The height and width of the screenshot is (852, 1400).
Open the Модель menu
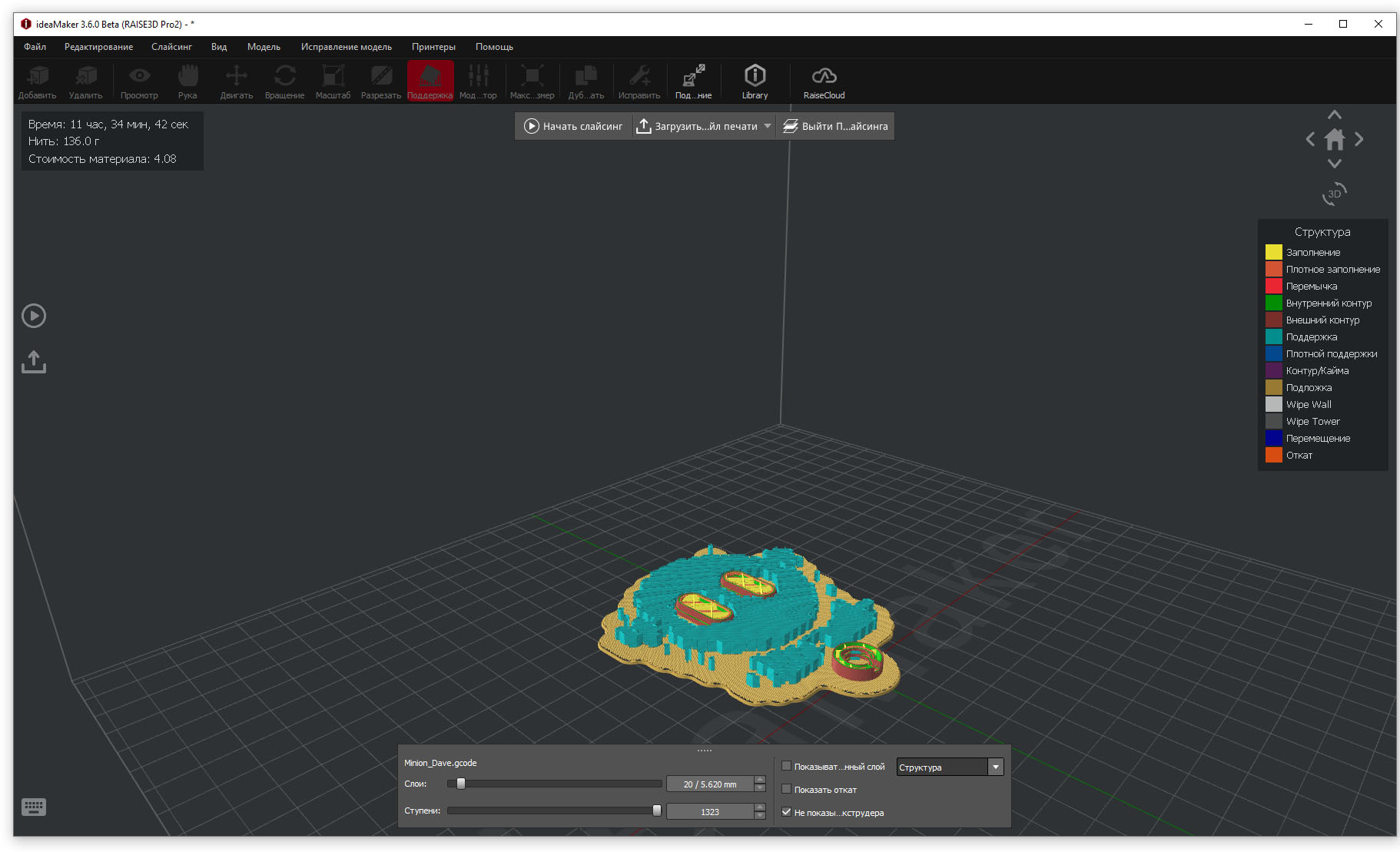tap(264, 47)
